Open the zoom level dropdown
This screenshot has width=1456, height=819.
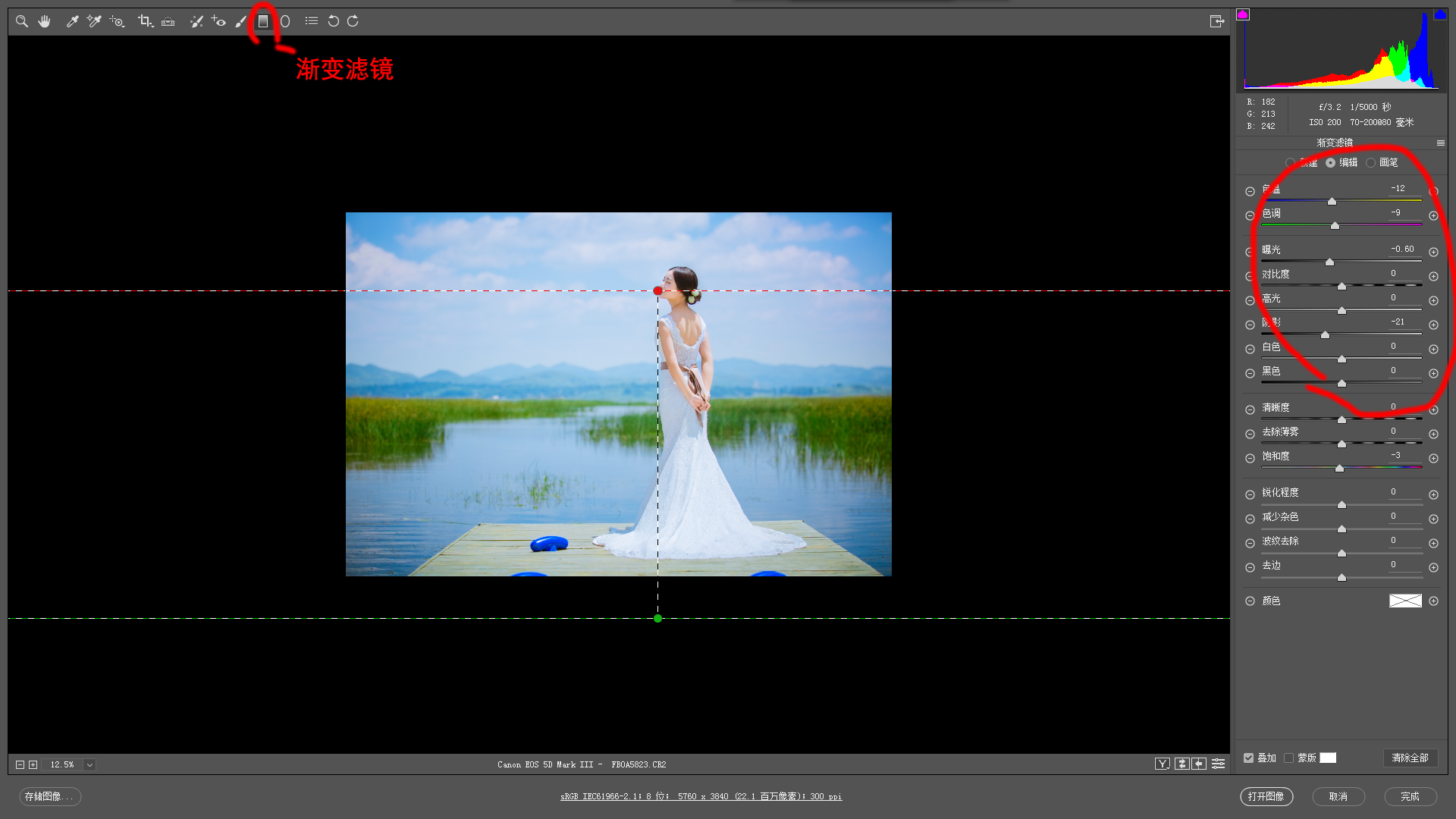coord(89,764)
